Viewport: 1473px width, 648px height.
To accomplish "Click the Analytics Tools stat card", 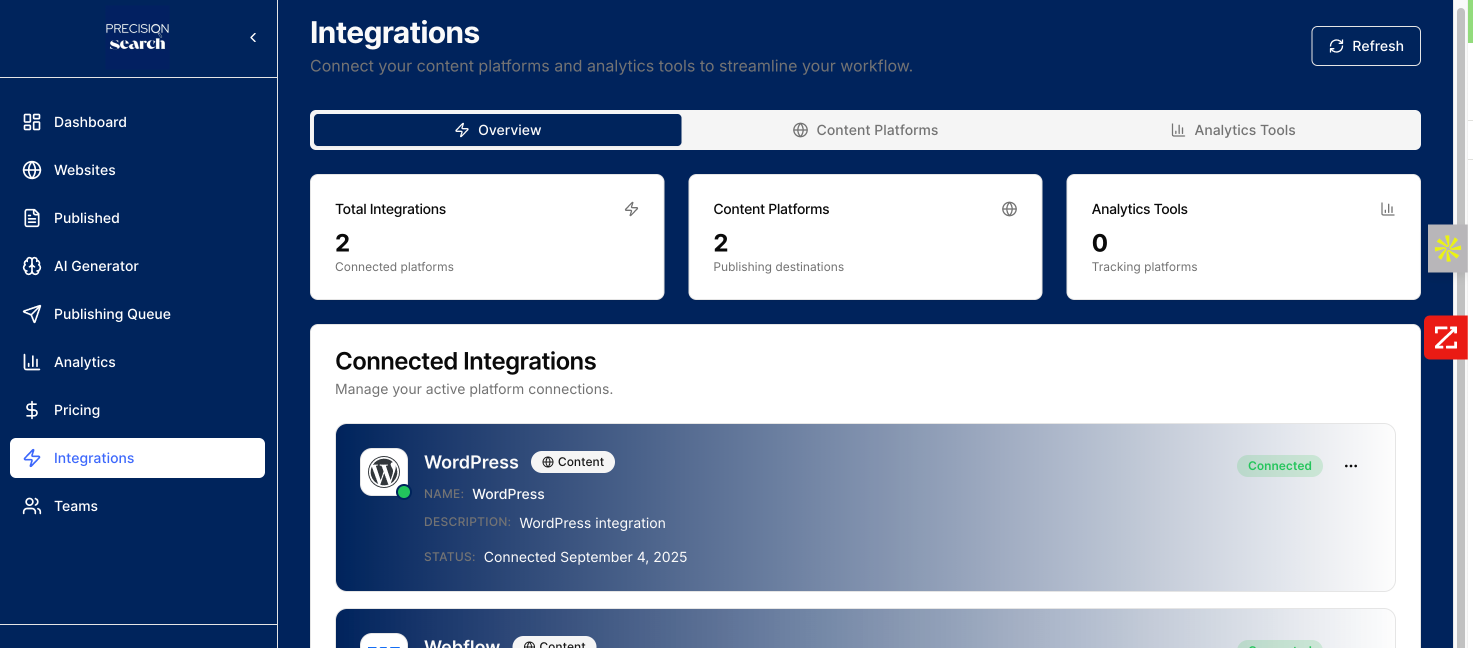I will pos(1243,237).
